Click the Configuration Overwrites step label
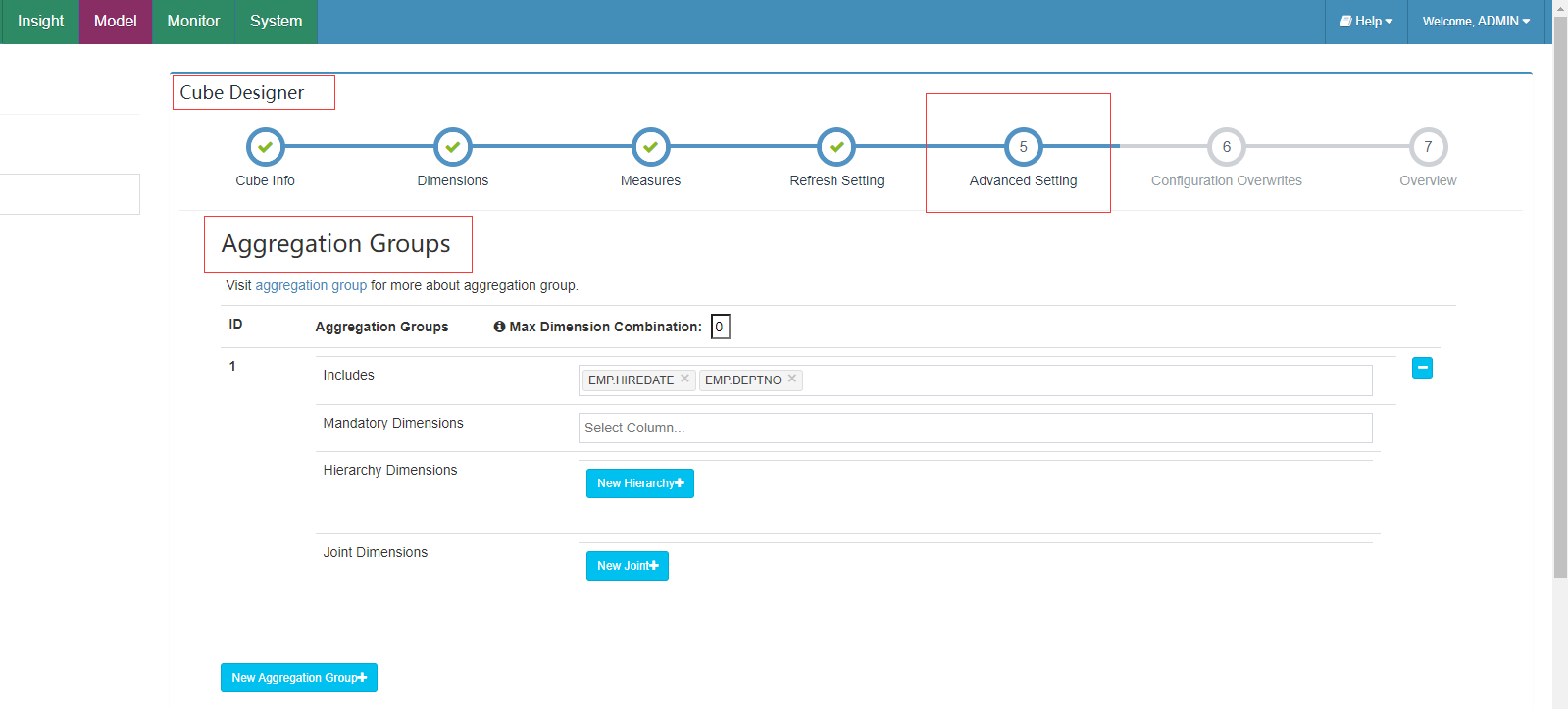 tap(1226, 180)
